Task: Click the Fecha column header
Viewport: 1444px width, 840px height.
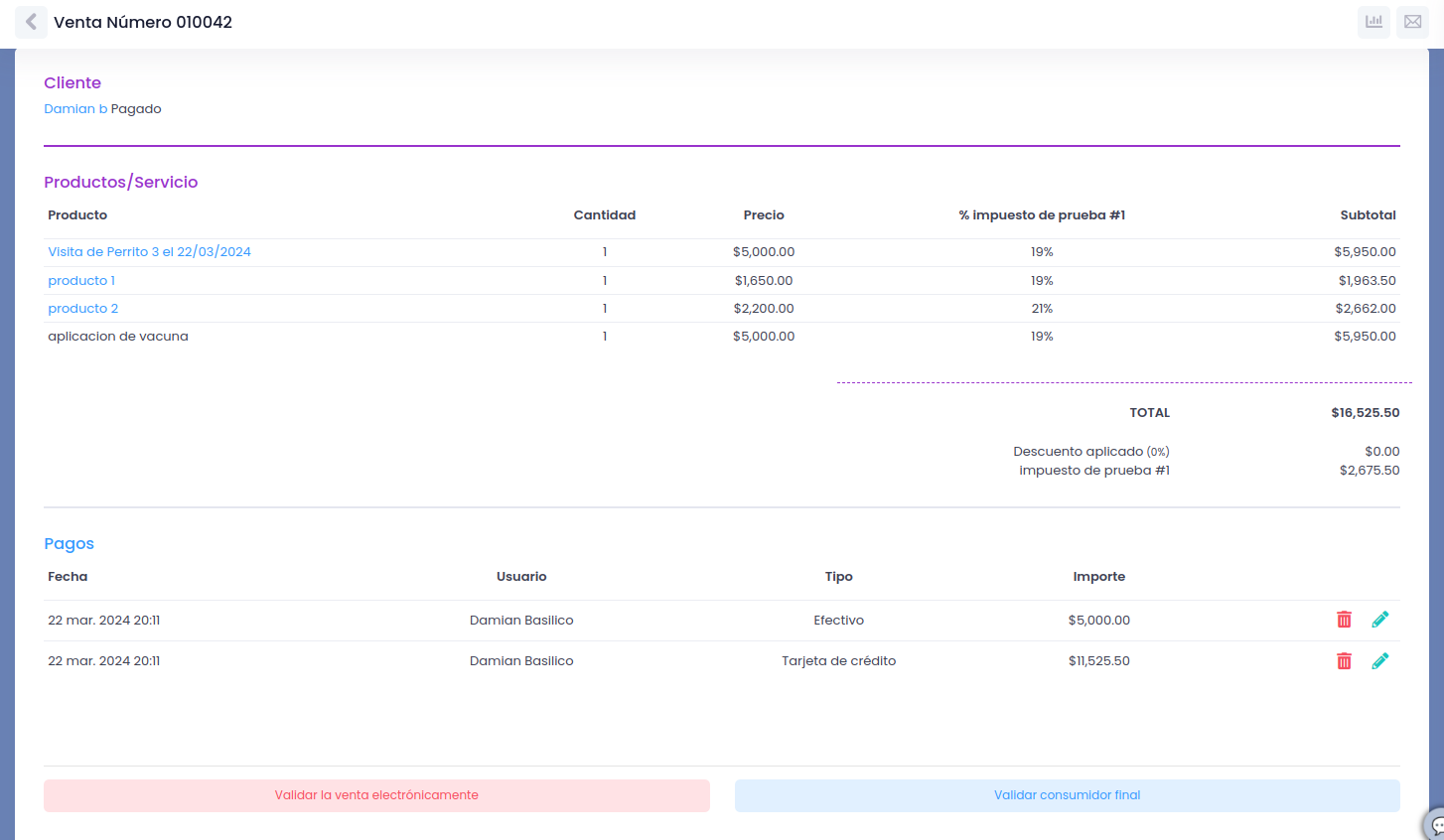Action: coord(68,577)
